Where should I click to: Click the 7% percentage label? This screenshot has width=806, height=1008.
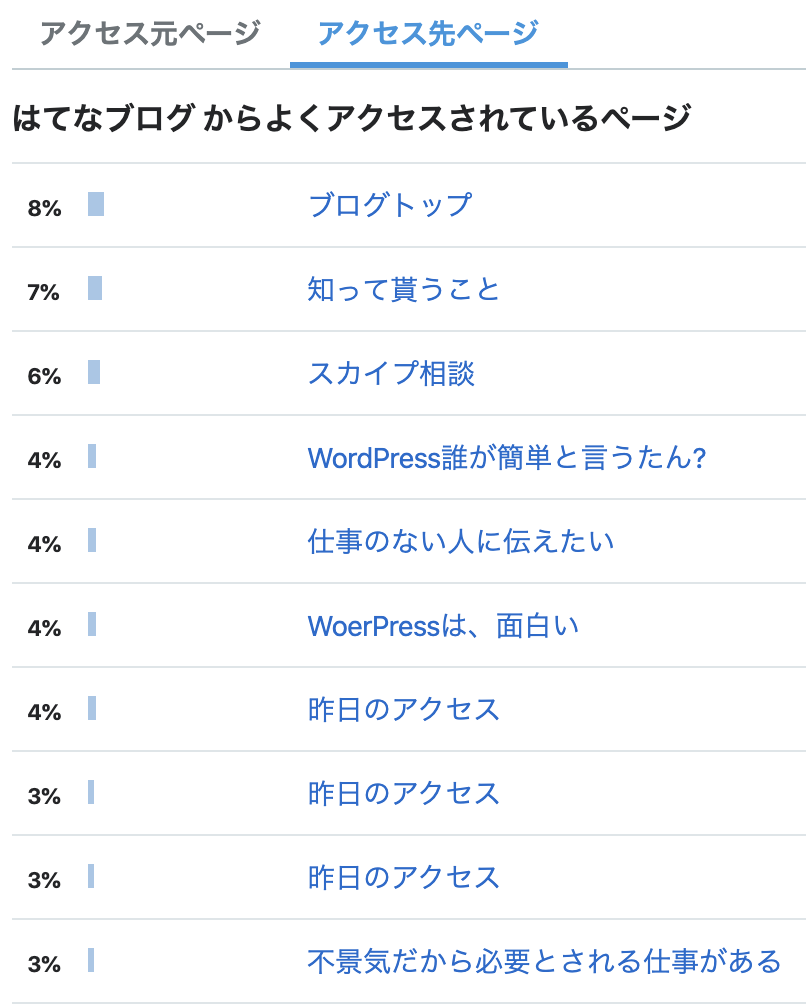43,292
